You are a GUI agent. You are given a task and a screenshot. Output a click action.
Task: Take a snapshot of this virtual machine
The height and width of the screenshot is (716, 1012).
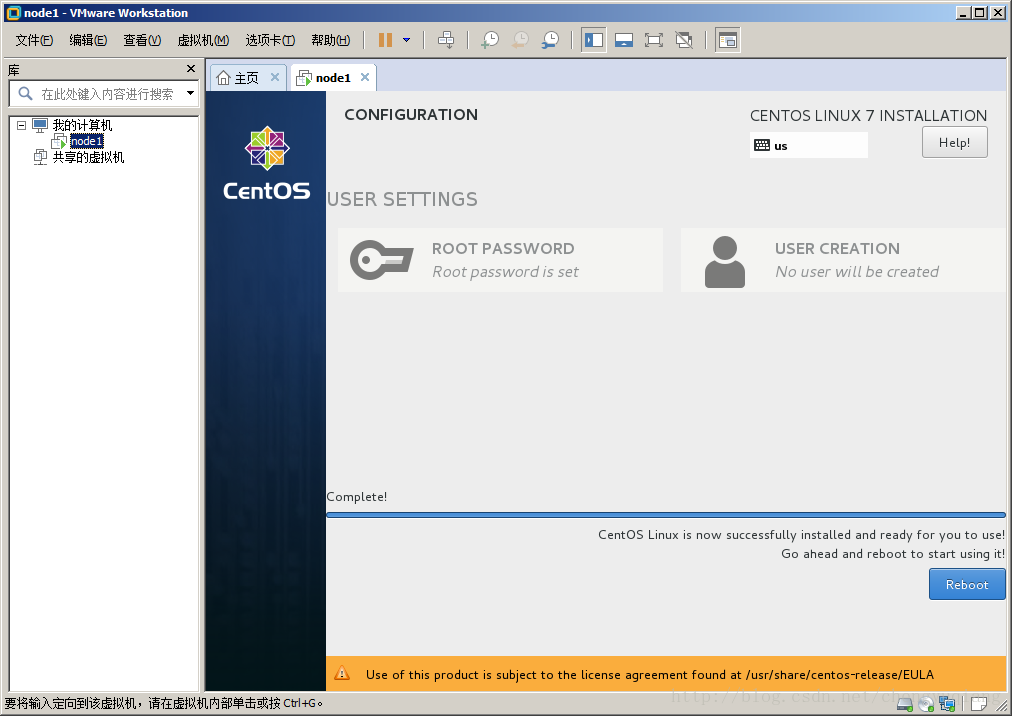490,40
